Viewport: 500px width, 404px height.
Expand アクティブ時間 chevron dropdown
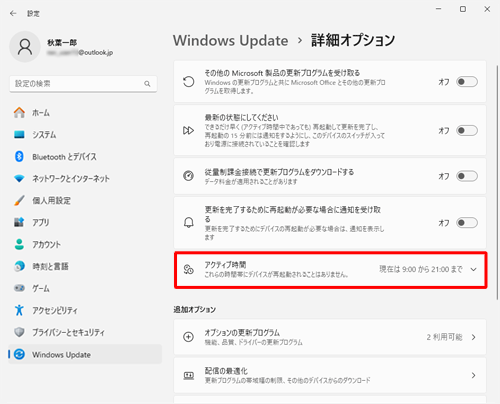(473, 269)
